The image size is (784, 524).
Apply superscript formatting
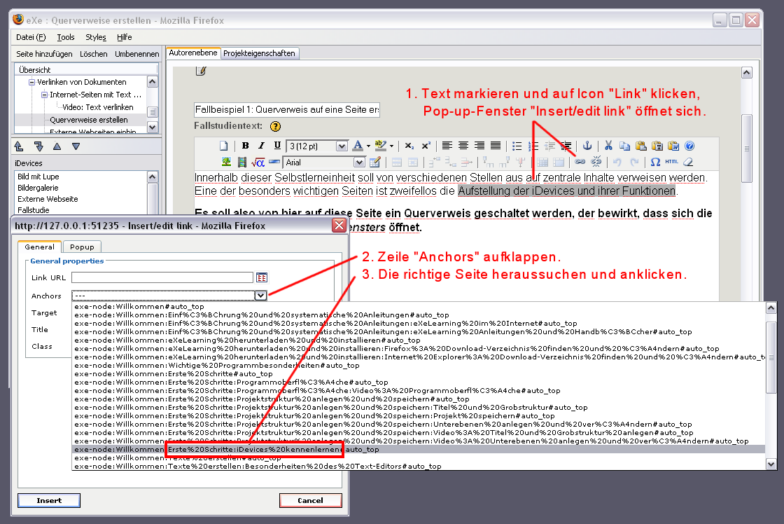pos(426,146)
